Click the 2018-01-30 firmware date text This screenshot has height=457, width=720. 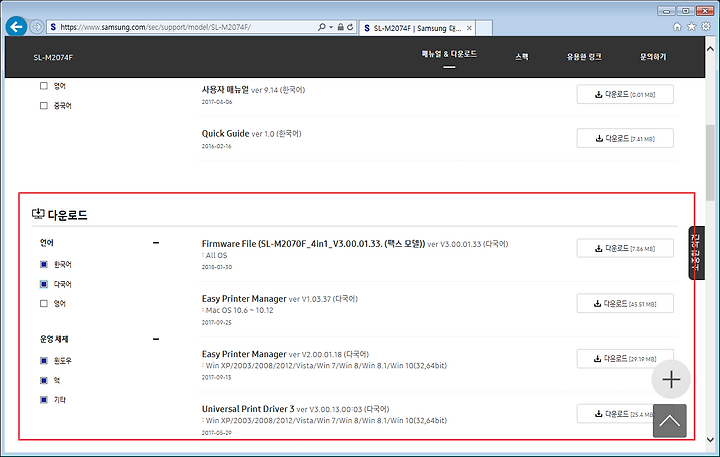tap(217, 267)
